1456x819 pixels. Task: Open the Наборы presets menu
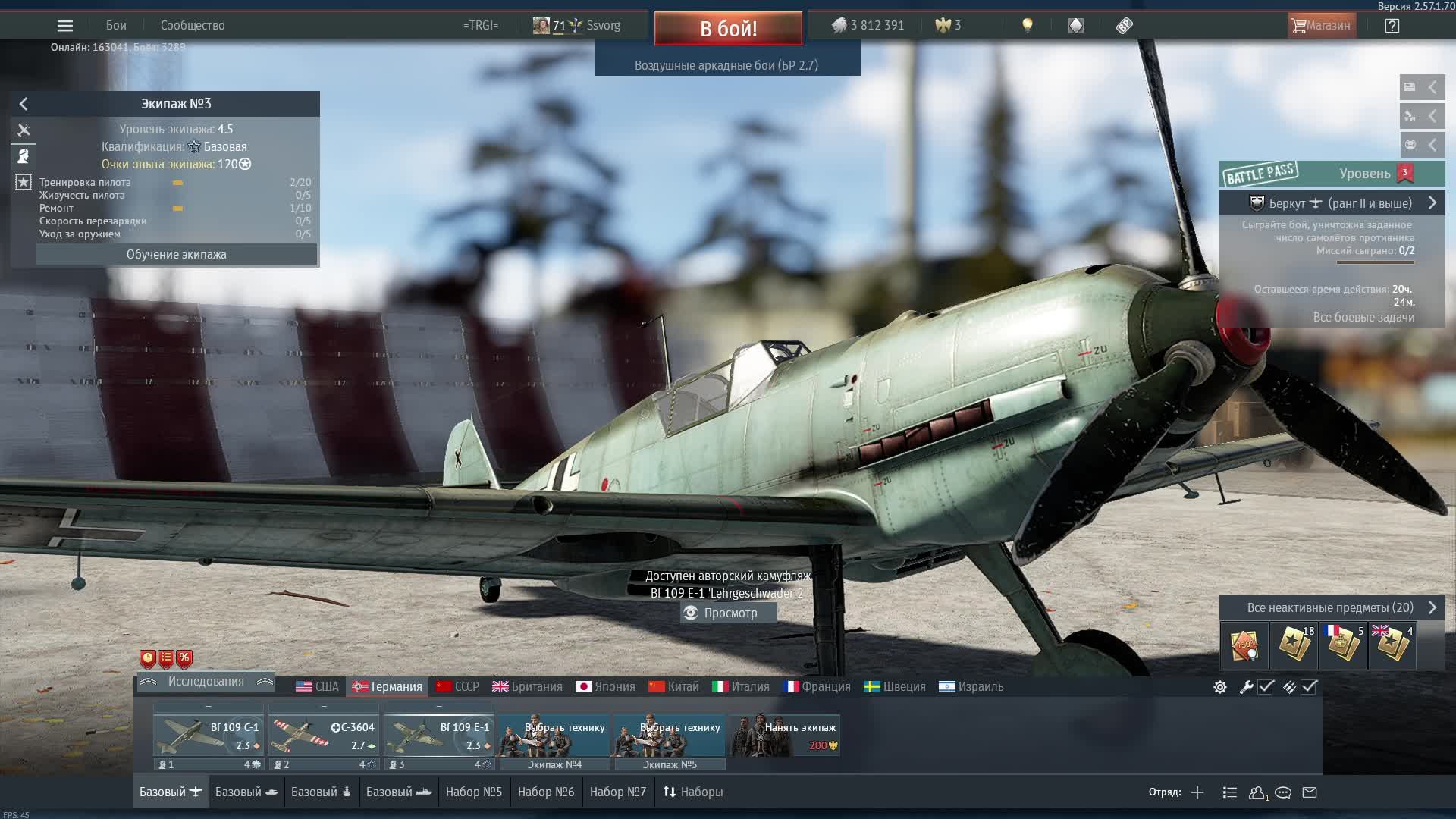tap(692, 792)
